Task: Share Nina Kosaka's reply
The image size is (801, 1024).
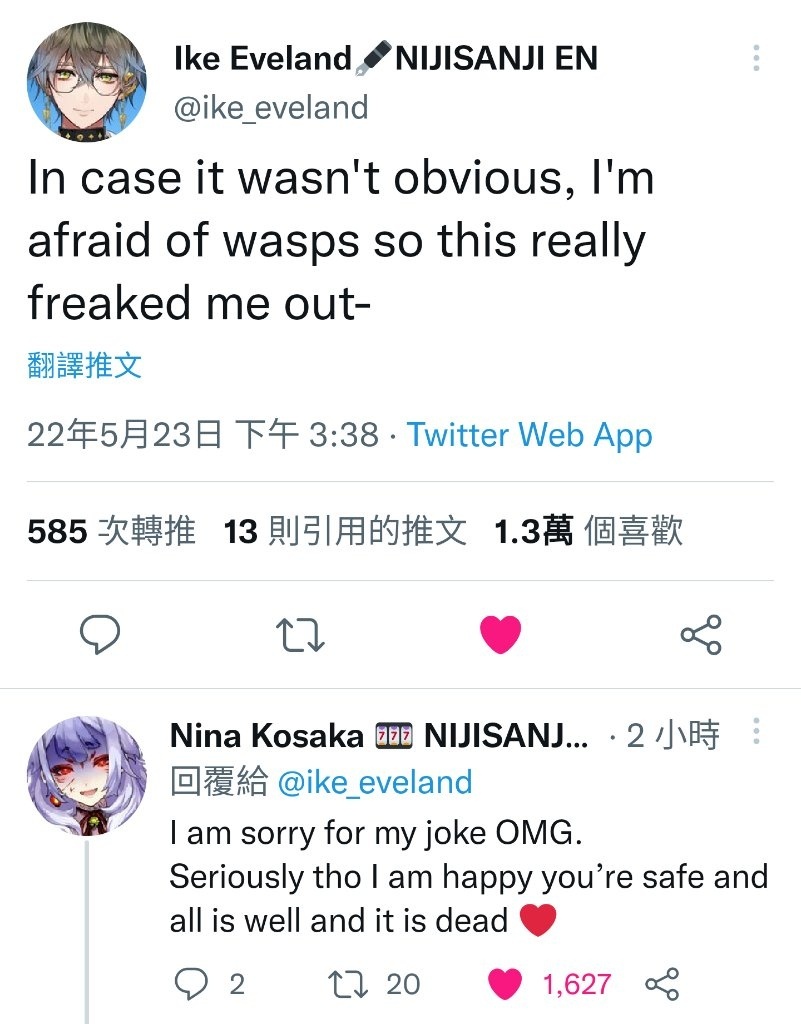Action: 663,984
